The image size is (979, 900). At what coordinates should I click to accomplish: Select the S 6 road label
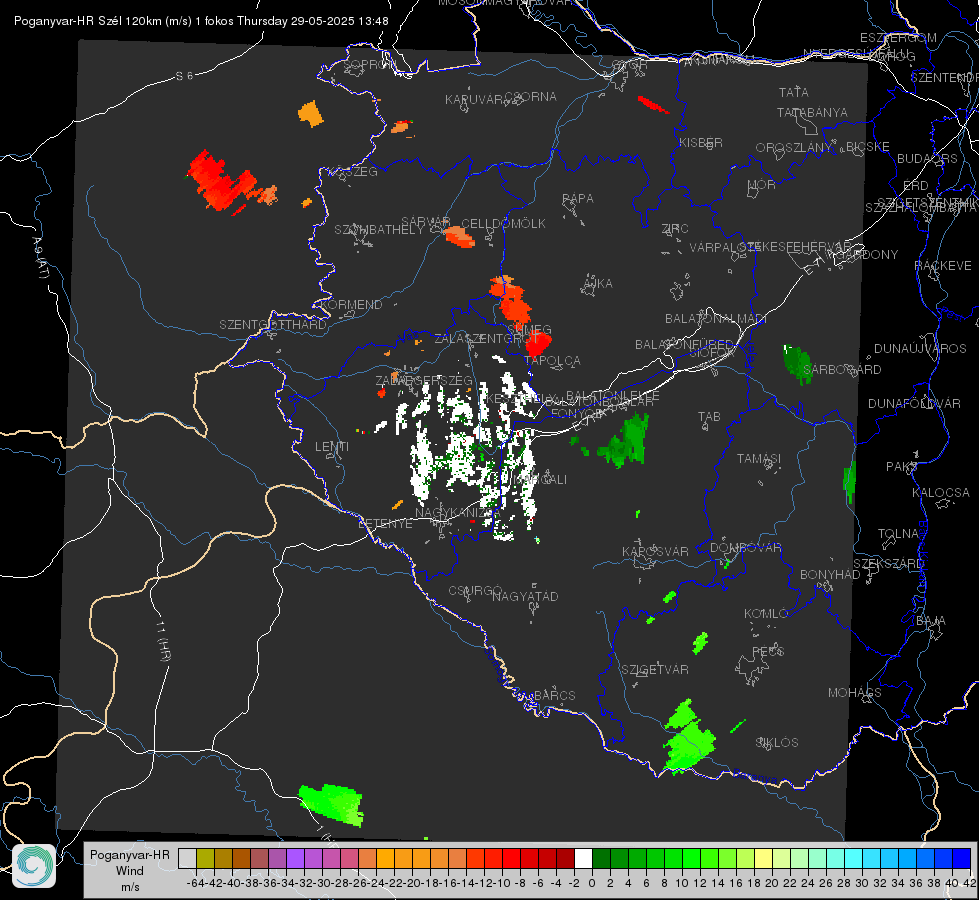tap(184, 76)
